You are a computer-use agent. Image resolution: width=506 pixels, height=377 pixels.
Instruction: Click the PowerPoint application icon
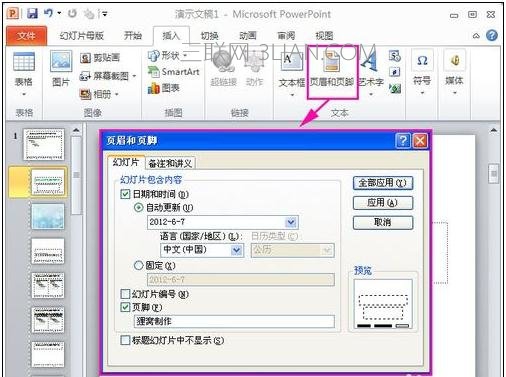click(13, 14)
